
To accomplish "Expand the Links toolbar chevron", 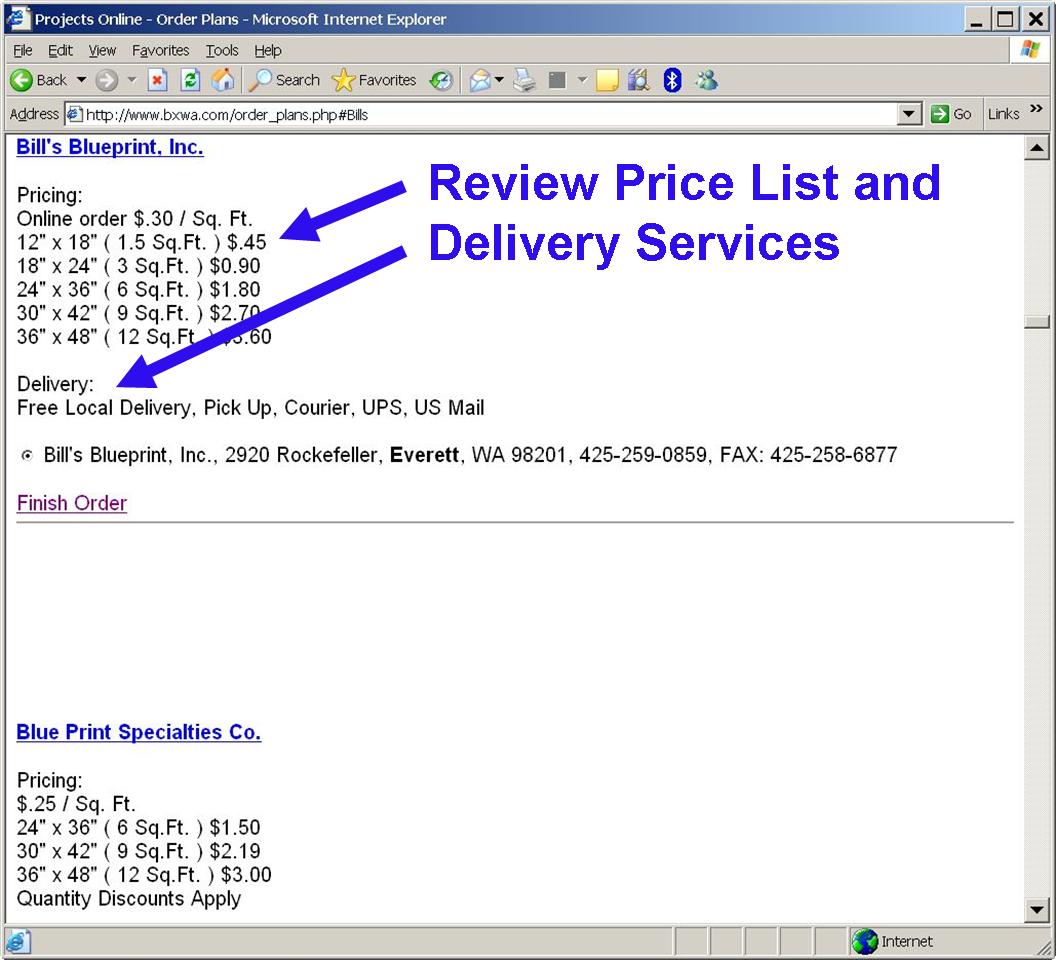I will pyautogui.click(x=1036, y=108).
